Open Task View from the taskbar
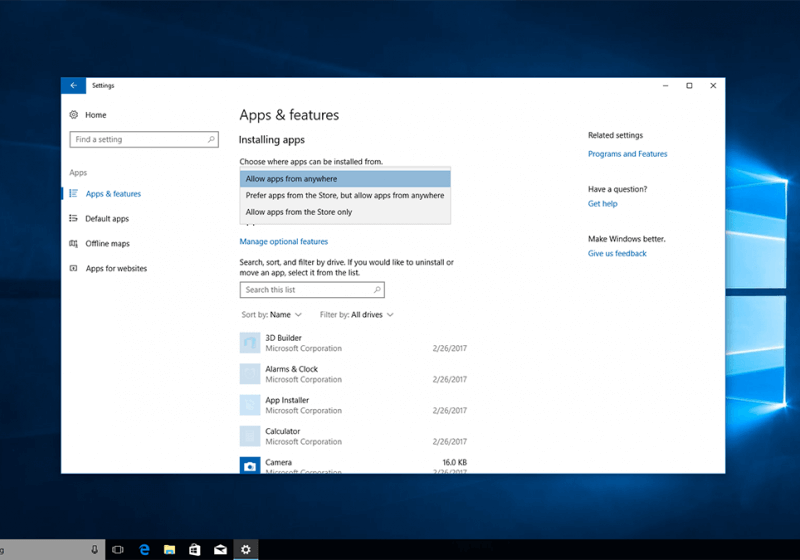The height and width of the screenshot is (560, 800). tap(118, 550)
